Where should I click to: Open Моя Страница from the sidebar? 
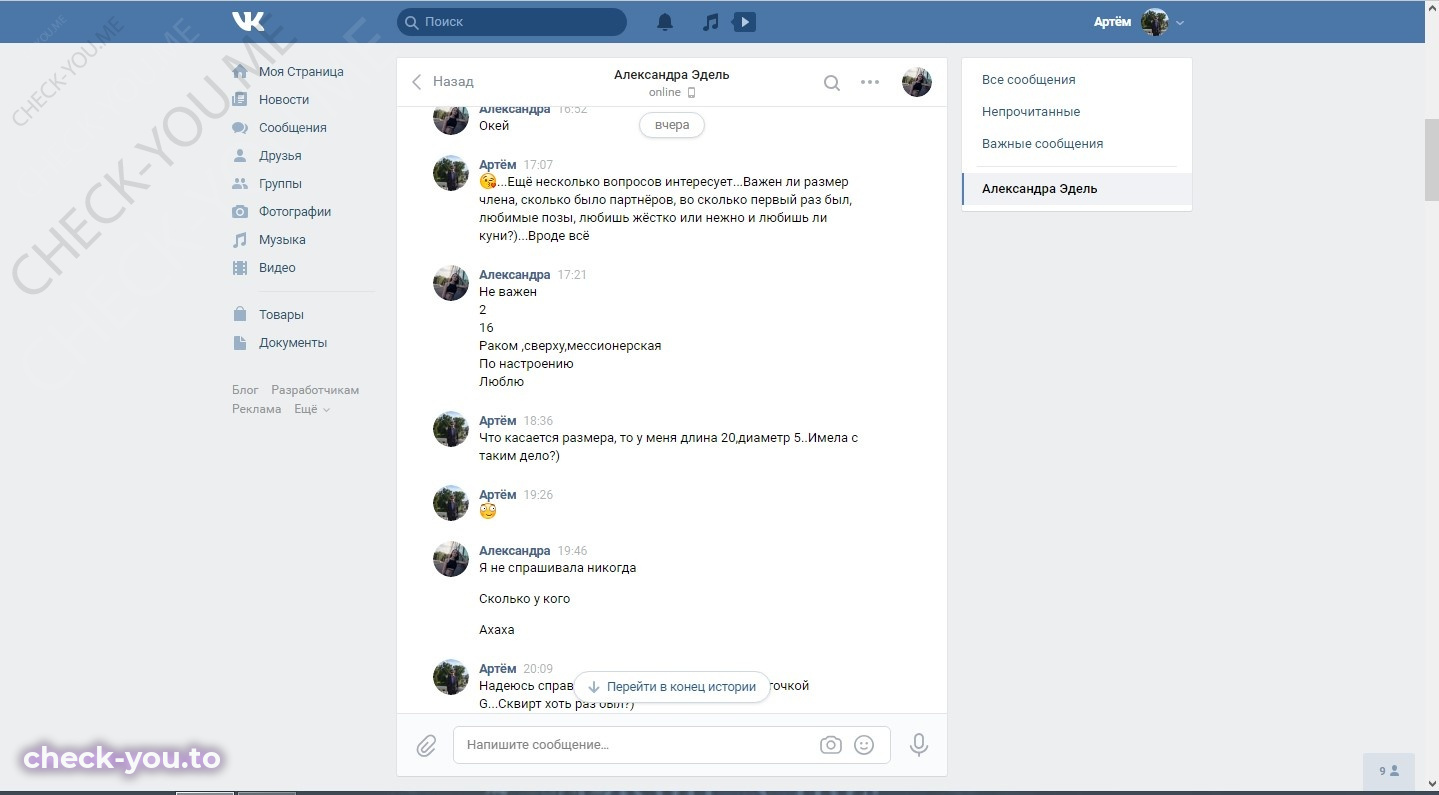301,72
